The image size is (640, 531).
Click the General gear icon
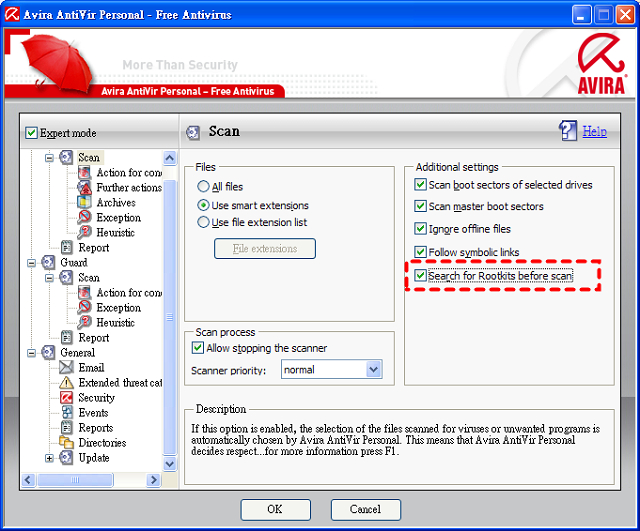(x=48, y=353)
